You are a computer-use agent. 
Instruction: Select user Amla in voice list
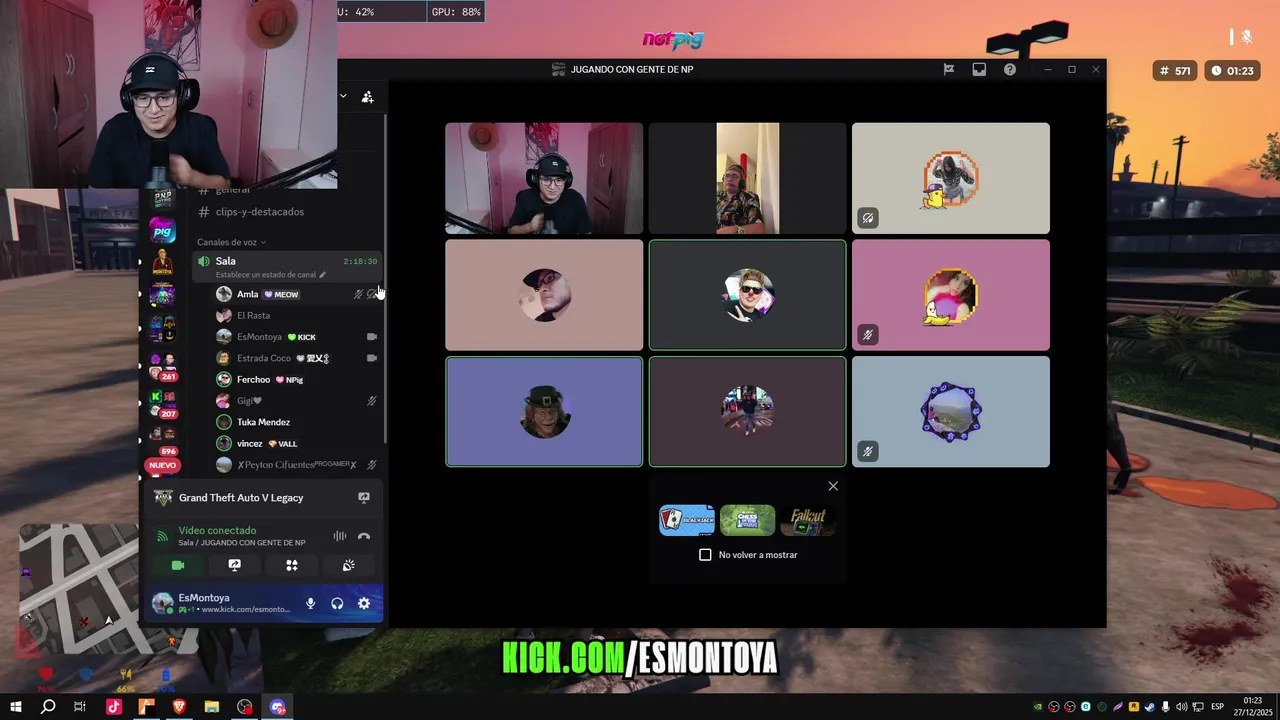297,294
